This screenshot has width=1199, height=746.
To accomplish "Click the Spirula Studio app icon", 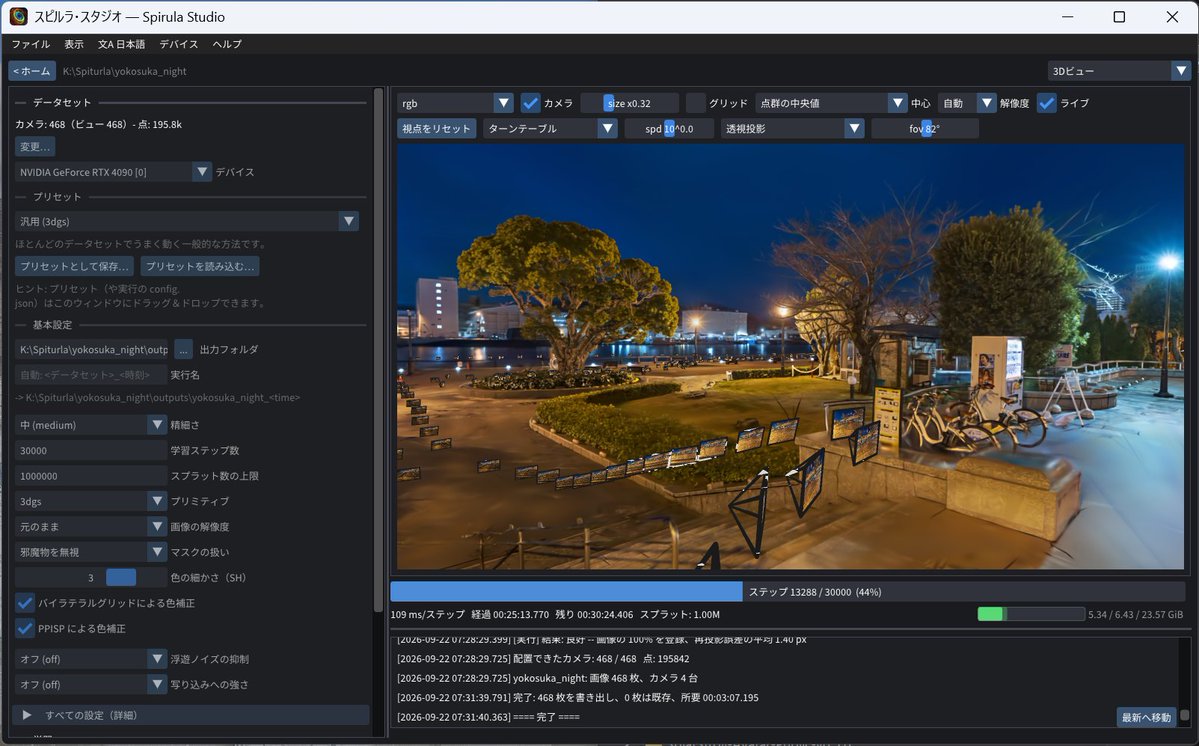I will [x=18, y=17].
